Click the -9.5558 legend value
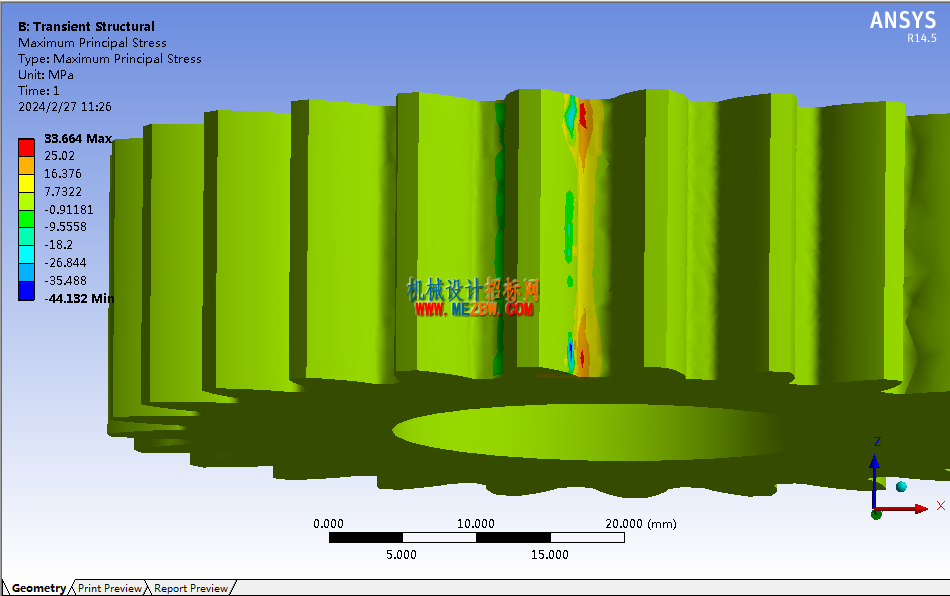This screenshot has width=950, height=596. 65,227
